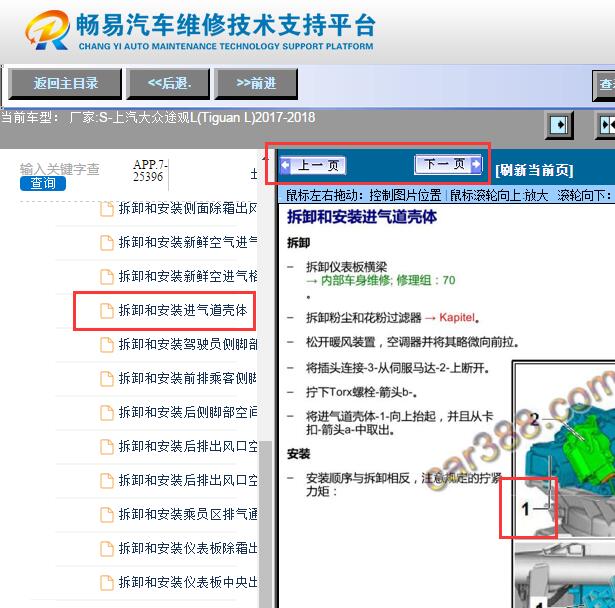Click the 拆卸 section heading
Image resolution: width=615 pixels, height=608 pixels.
point(298,243)
